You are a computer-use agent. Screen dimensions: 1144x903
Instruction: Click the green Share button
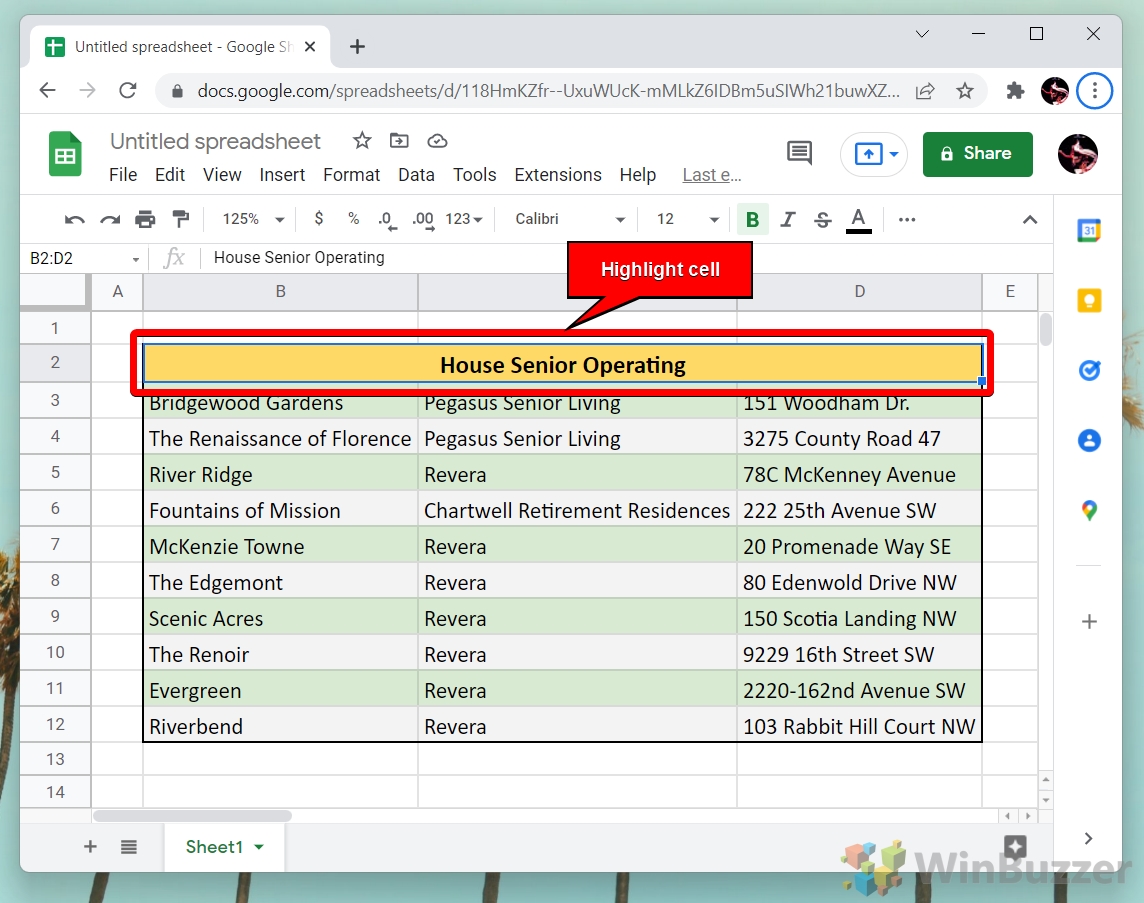click(978, 154)
